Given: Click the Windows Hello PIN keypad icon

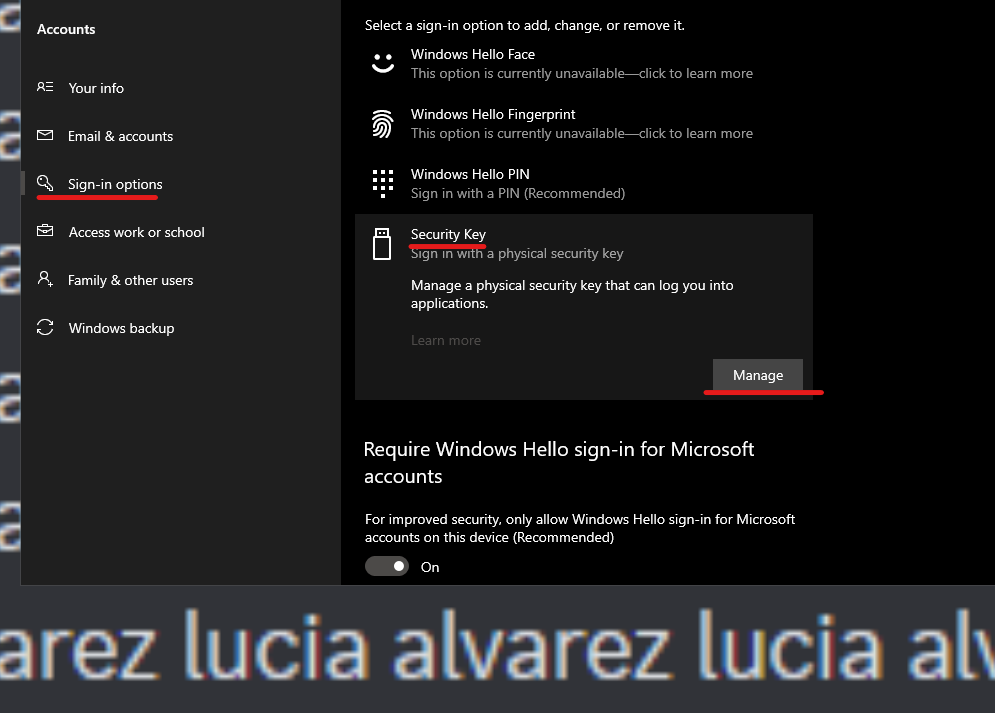Looking at the screenshot, I should (x=383, y=183).
